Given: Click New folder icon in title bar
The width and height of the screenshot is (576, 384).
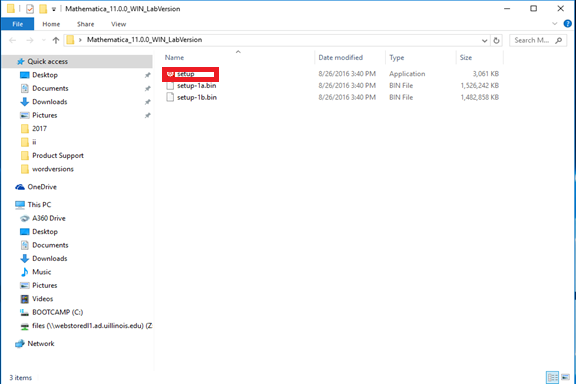Looking at the screenshot, I should tap(43, 9).
